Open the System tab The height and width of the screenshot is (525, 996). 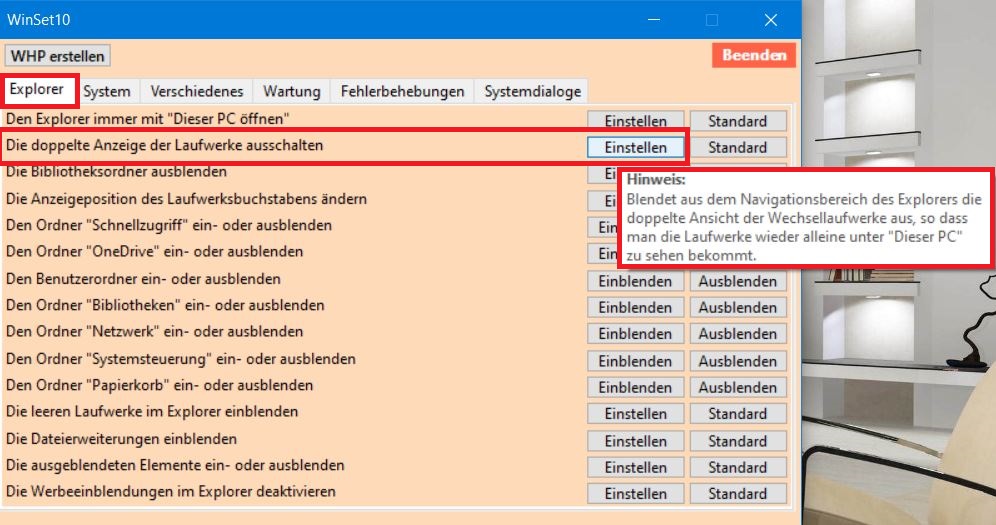click(x=107, y=91)
